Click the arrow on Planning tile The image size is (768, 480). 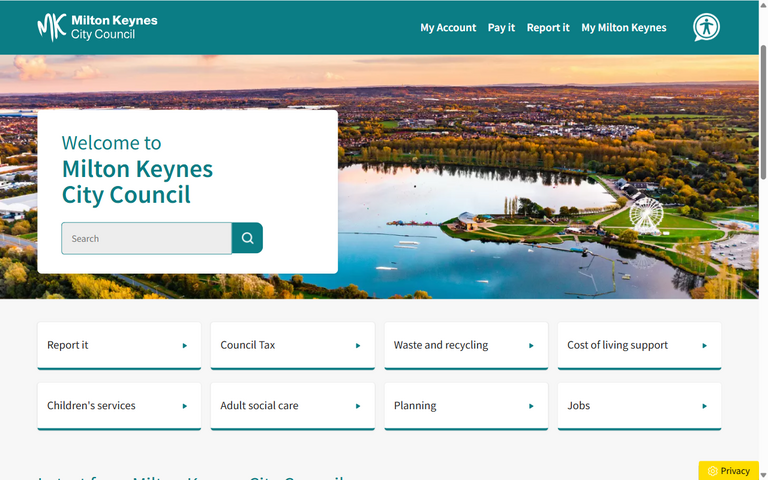click(531, 406)
